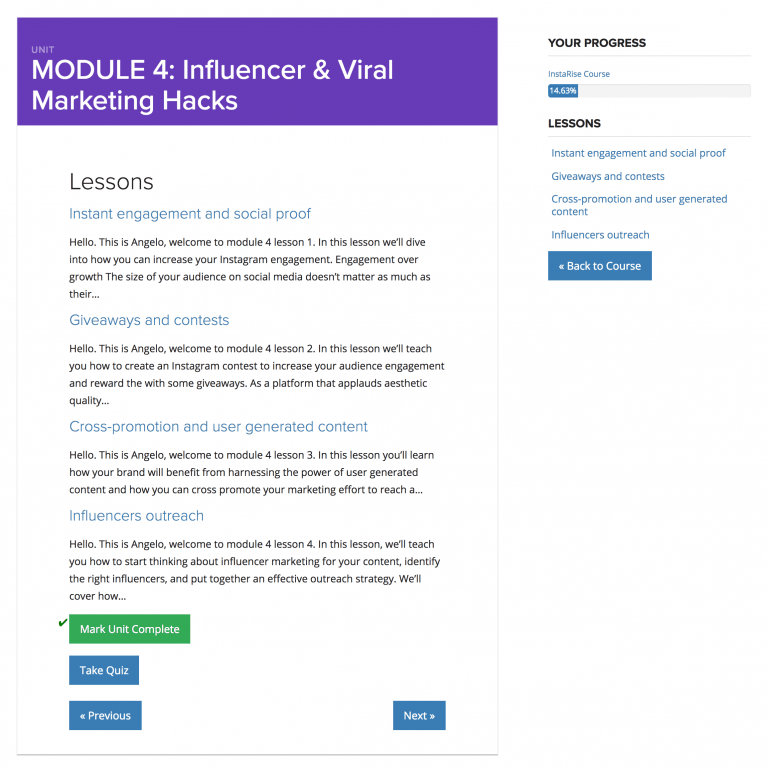Advance with the Next button
768x769 pixels.
(419, 715)
